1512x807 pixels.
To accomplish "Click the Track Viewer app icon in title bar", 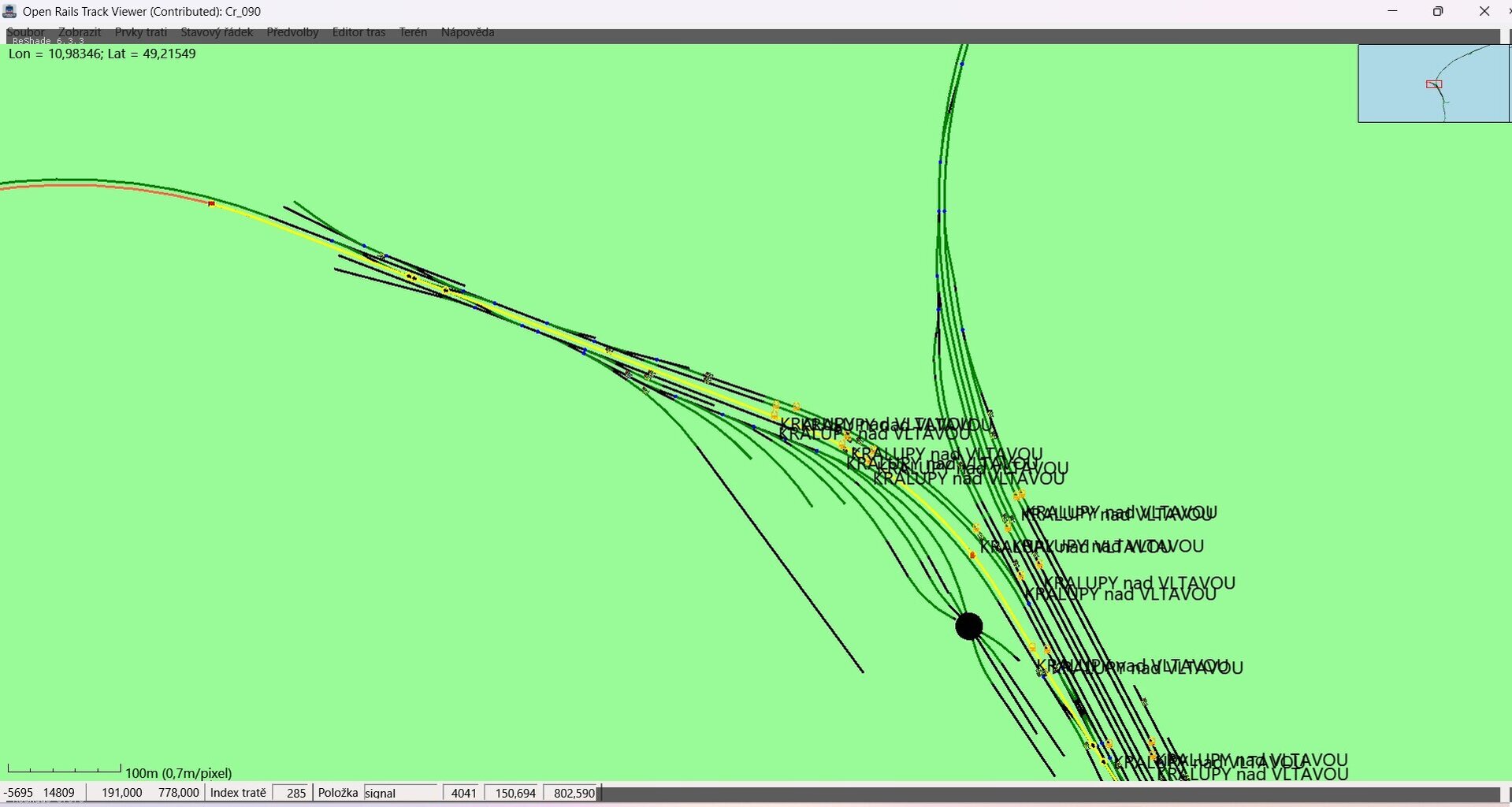I will [x=9, y=11].
